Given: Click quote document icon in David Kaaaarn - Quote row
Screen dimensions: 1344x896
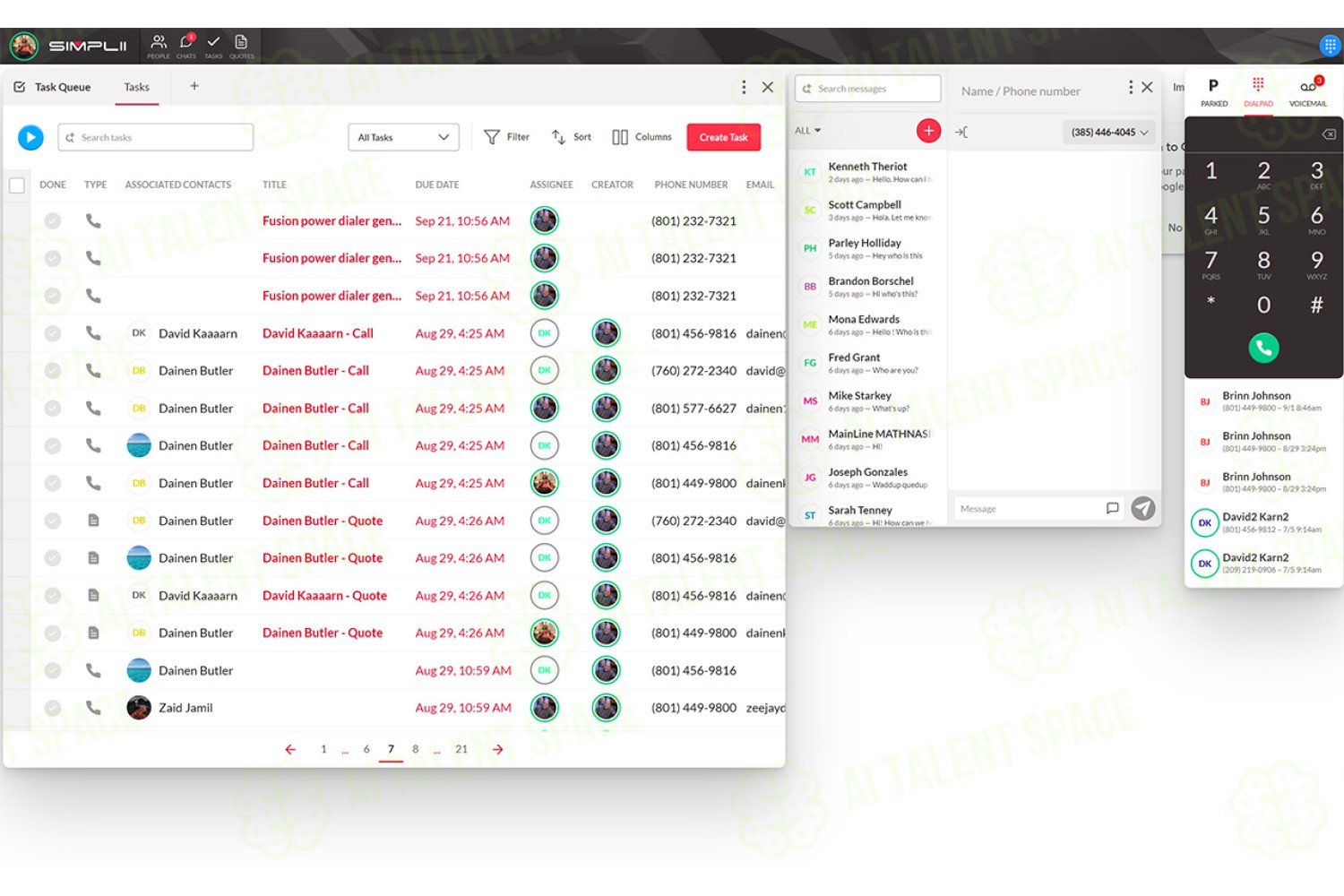Looking at the screenshot, I should (x=93, y=595).
